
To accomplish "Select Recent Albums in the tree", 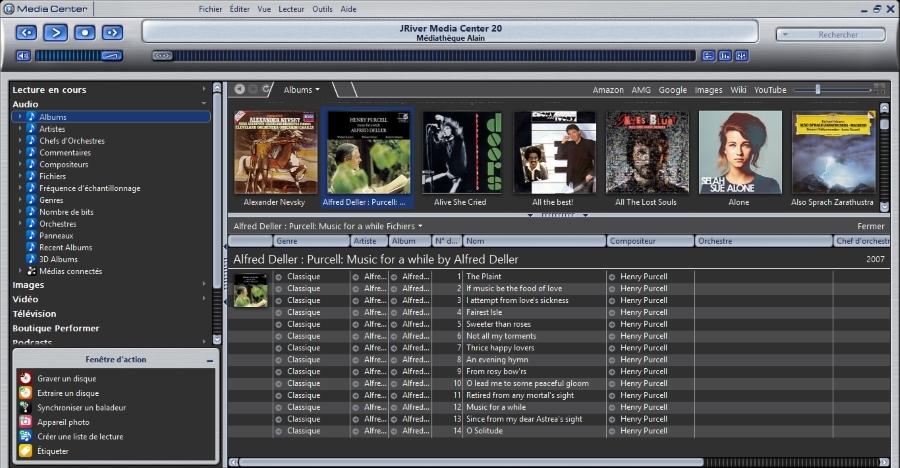I will coord(65,247).
